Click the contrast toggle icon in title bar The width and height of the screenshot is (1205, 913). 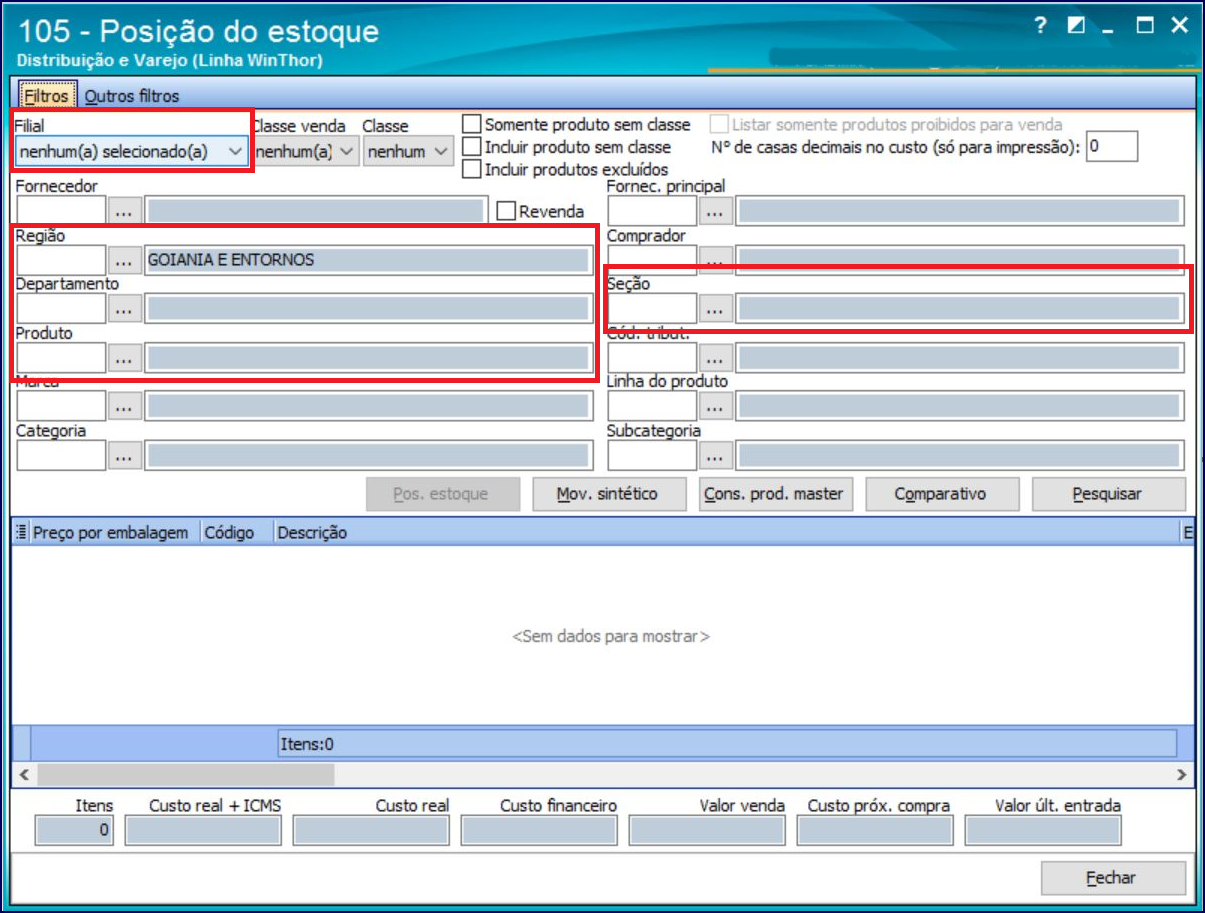pyautogui.click(x=1076, y=26)
